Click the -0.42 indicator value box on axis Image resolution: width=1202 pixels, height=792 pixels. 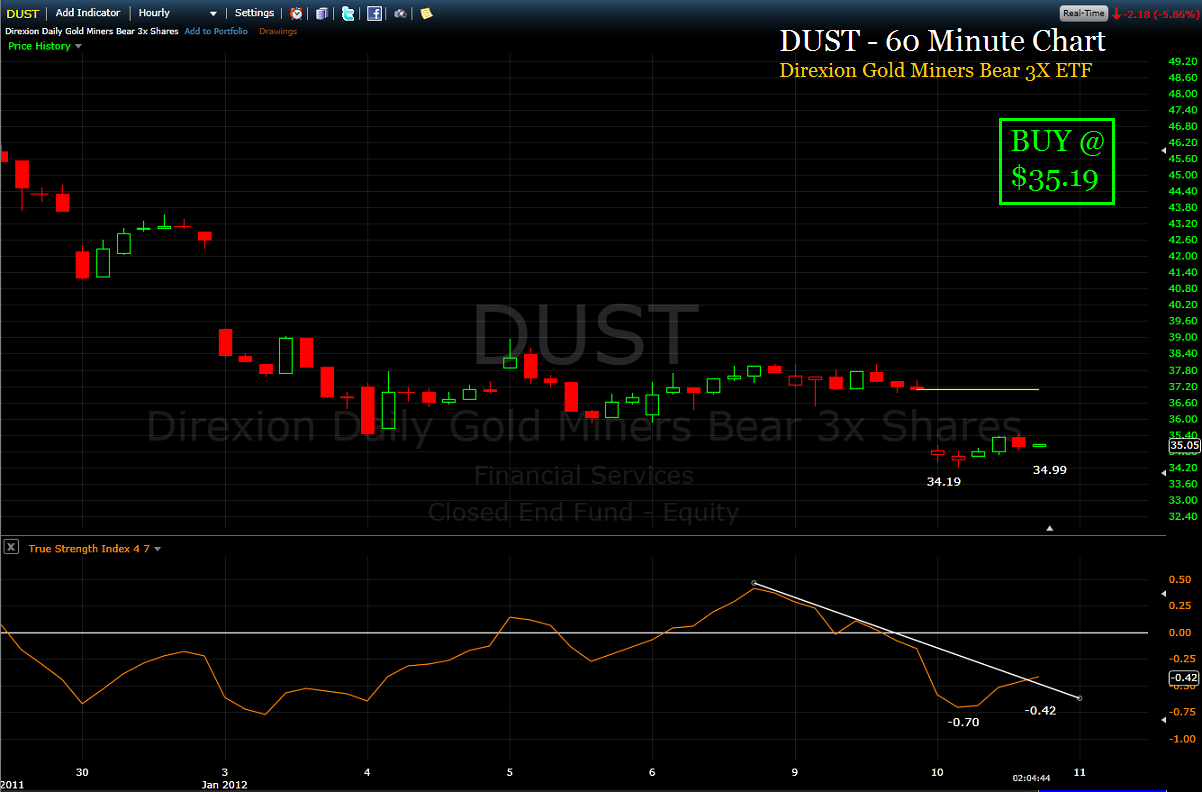pyautogui.click(x=1183, y=678)
